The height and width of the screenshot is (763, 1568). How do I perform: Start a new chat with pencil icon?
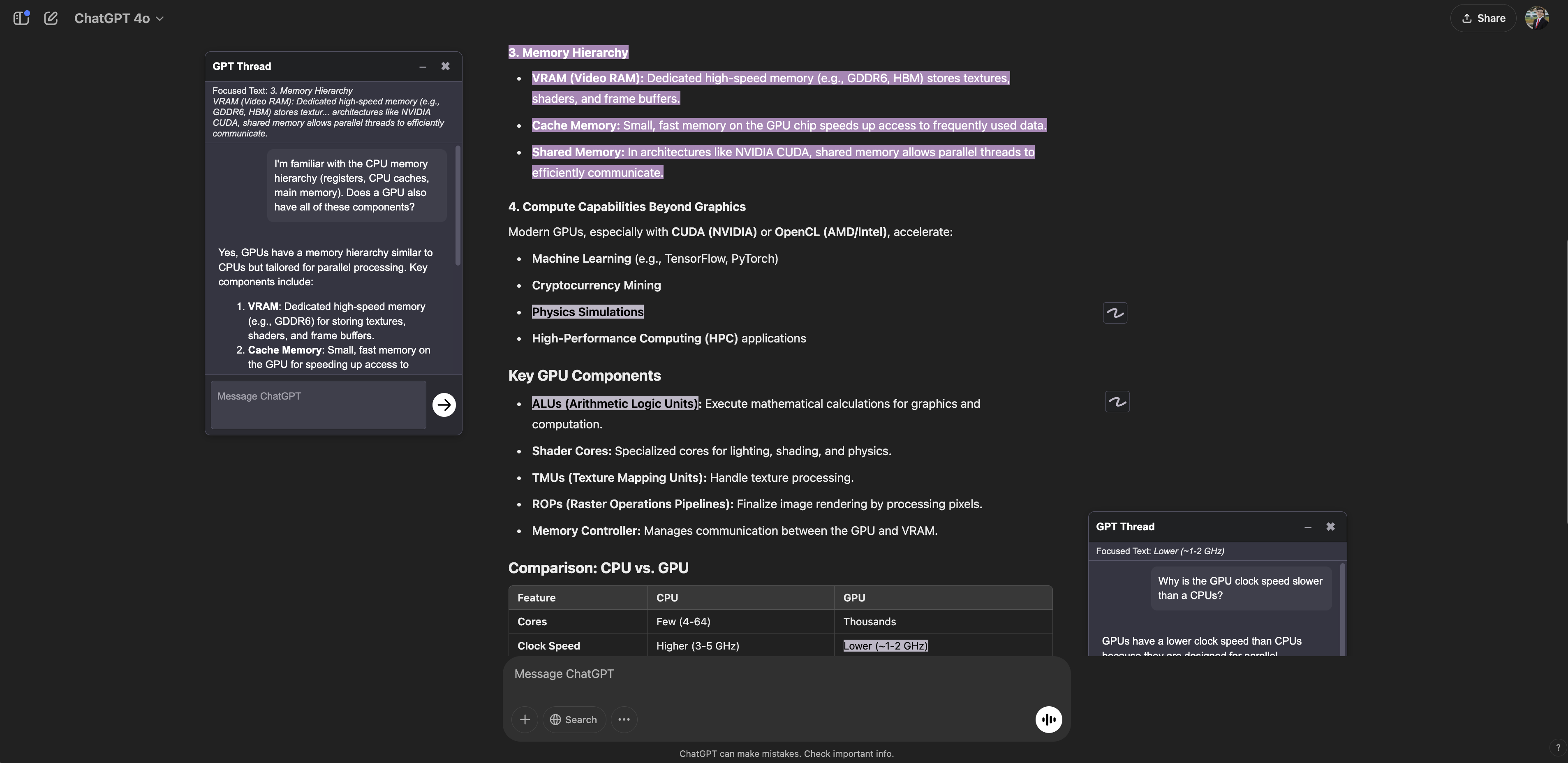pyautogui.click(x=51, y=18)
